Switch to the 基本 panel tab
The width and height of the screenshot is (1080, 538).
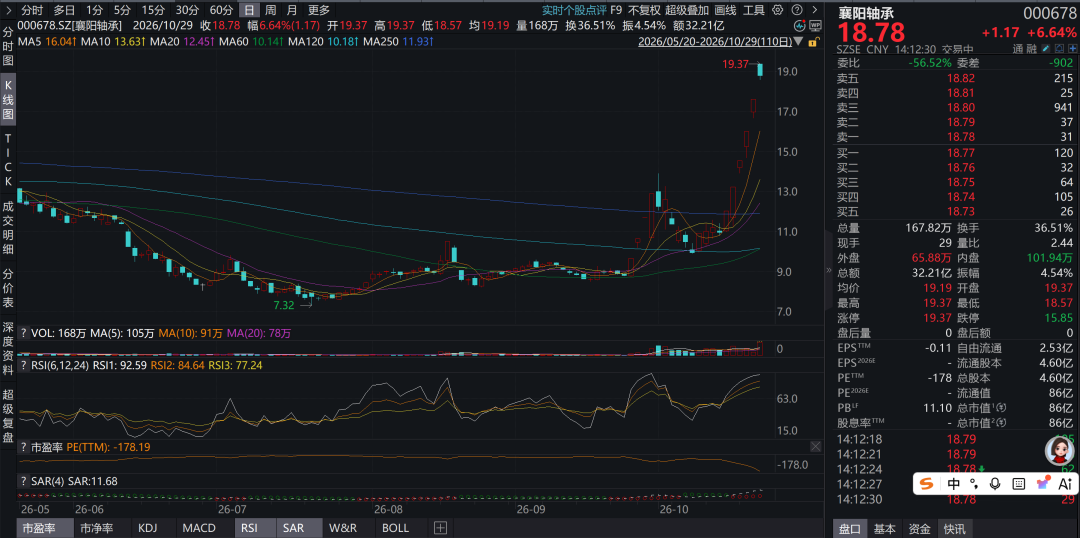tap(885, 528)
